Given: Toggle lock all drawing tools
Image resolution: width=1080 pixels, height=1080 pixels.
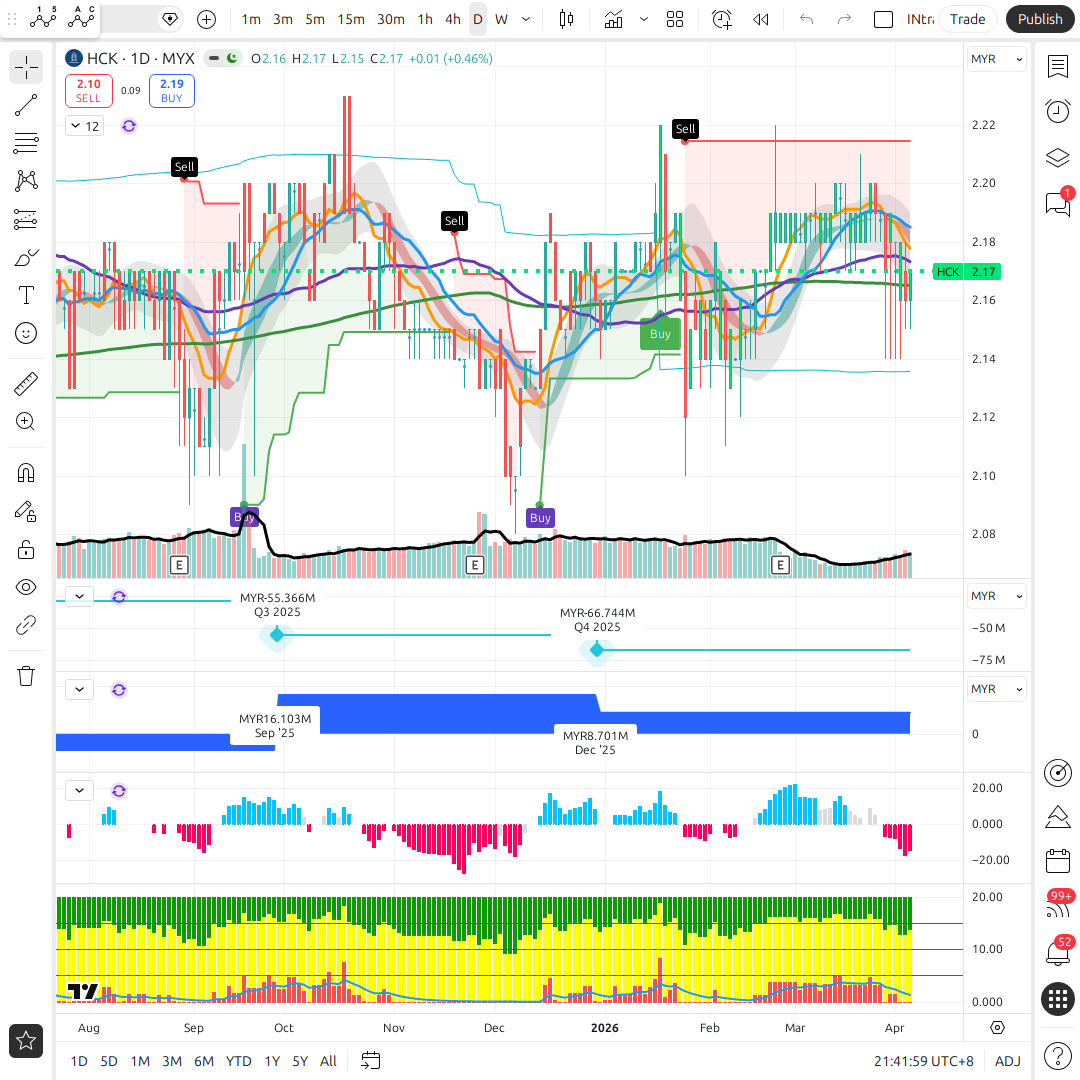Looking at the screenshot, I should tap(26, 550).
